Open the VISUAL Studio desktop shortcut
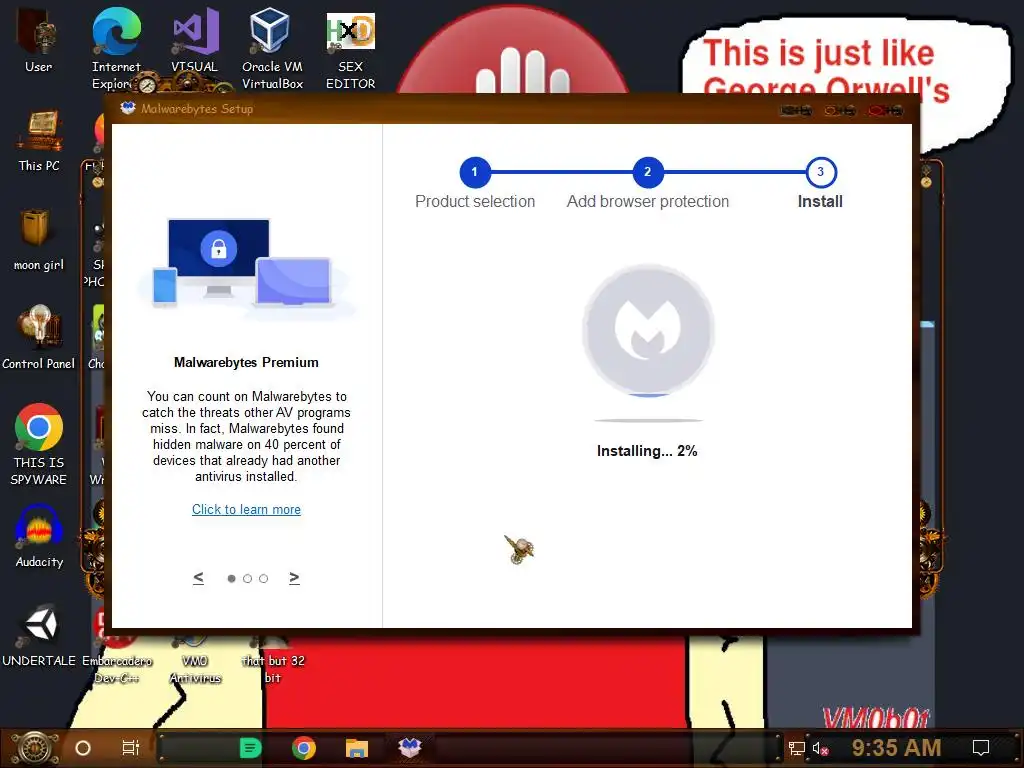This screenshot has height=768, width=1024. [194, 40]
